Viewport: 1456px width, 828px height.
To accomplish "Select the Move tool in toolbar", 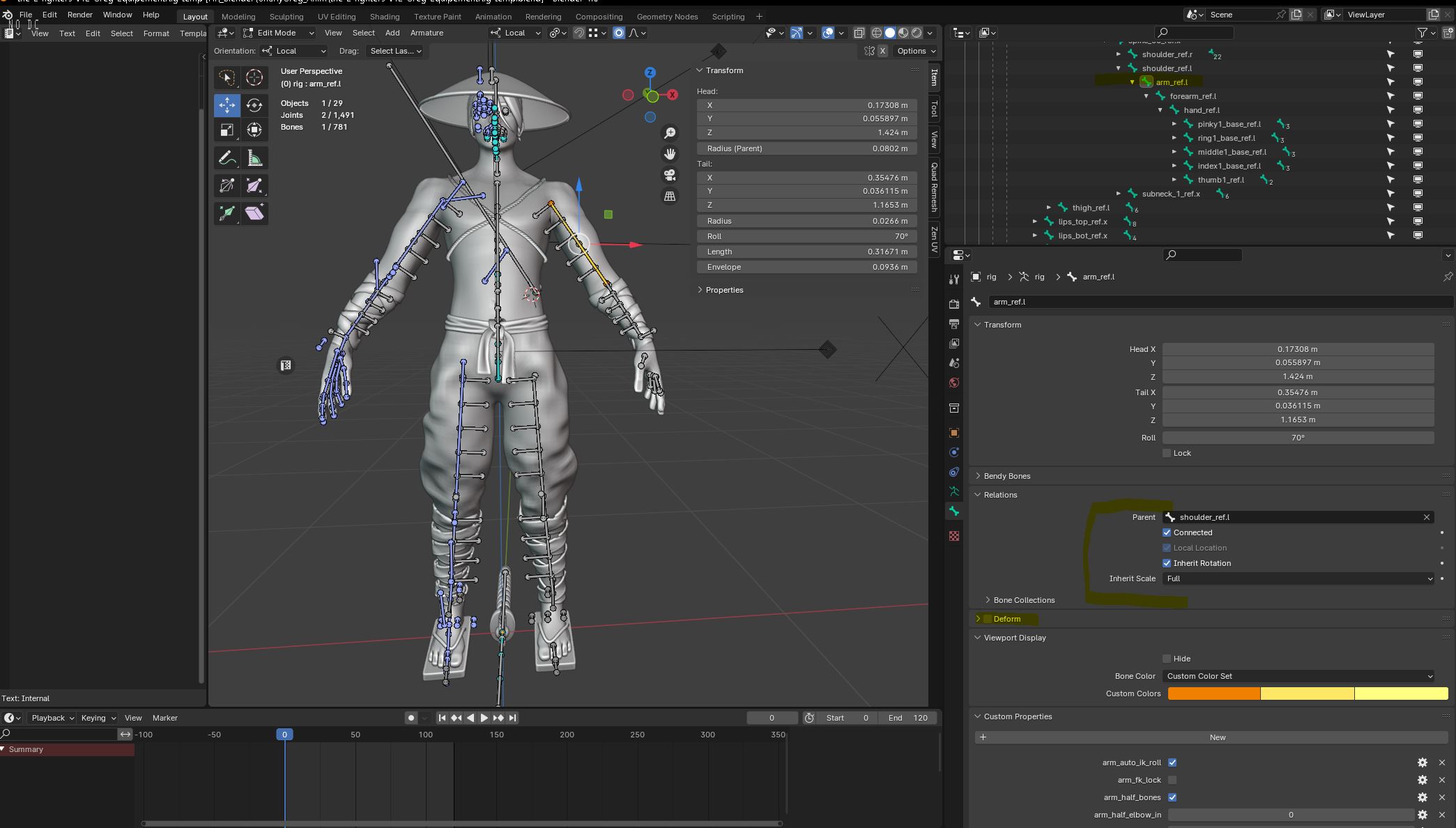I will 227,105.
